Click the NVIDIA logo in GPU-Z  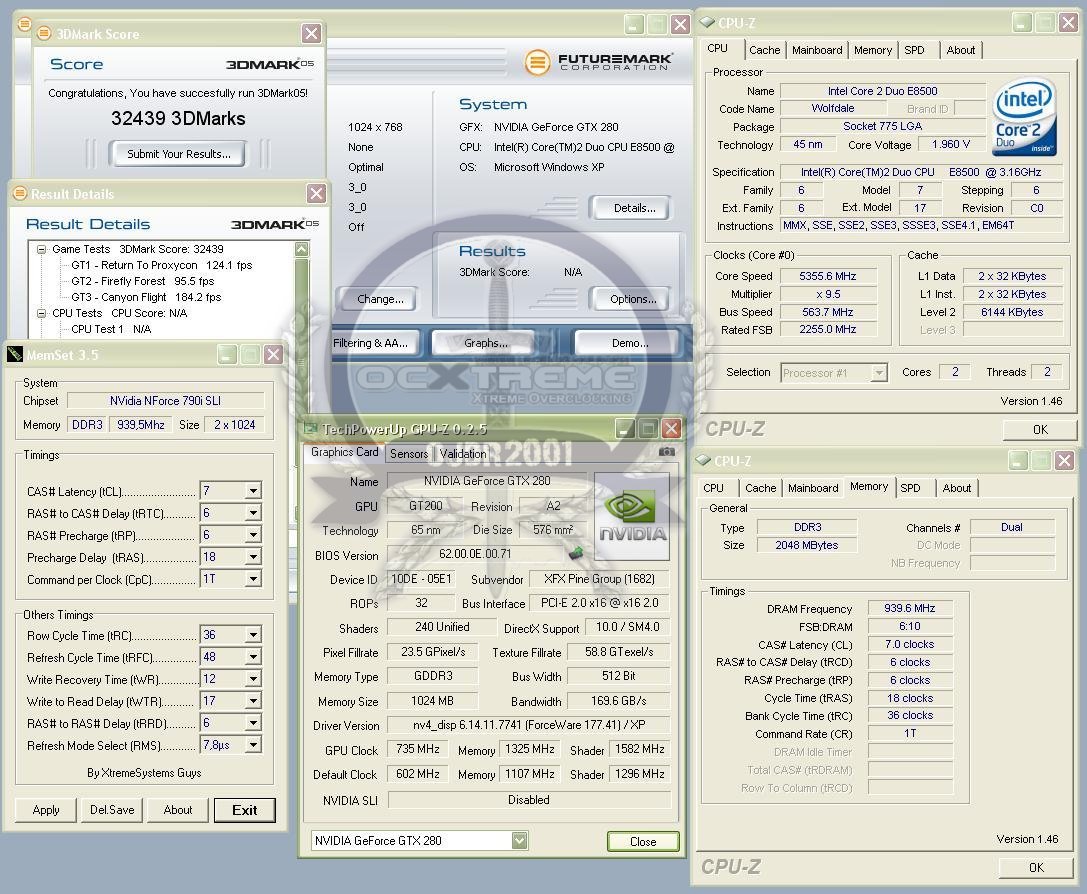632,516
